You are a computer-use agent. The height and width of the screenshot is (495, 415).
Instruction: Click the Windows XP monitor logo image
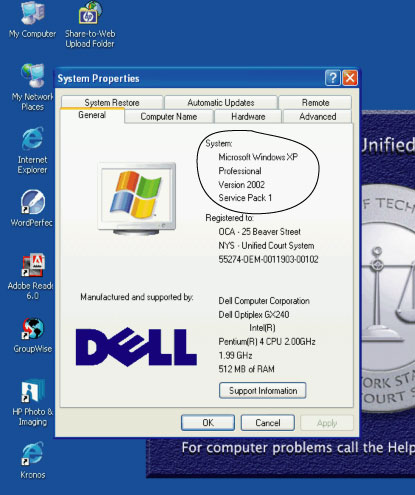[137, 199]
